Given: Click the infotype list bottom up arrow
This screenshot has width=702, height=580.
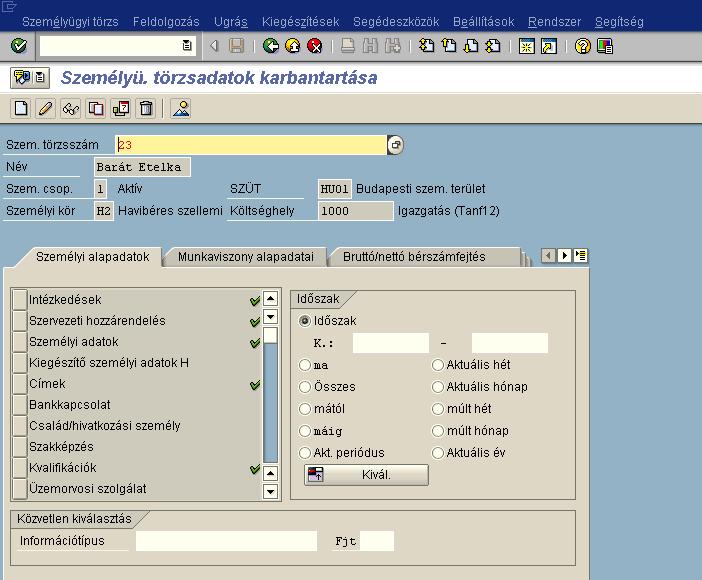Looking at the screenshot, I should pyautogui.click(x=270, y=473).
